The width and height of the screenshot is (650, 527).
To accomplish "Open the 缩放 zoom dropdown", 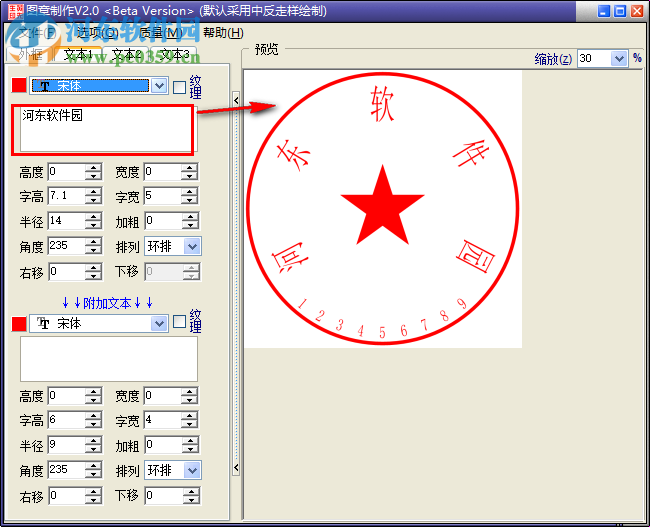I will pyautogui.click(x=619, y=59).
